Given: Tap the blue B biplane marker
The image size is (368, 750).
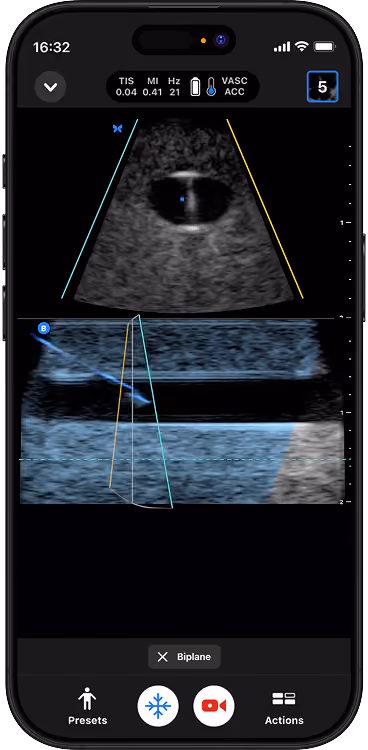Looking at the screenshot, I should [44, 328].
